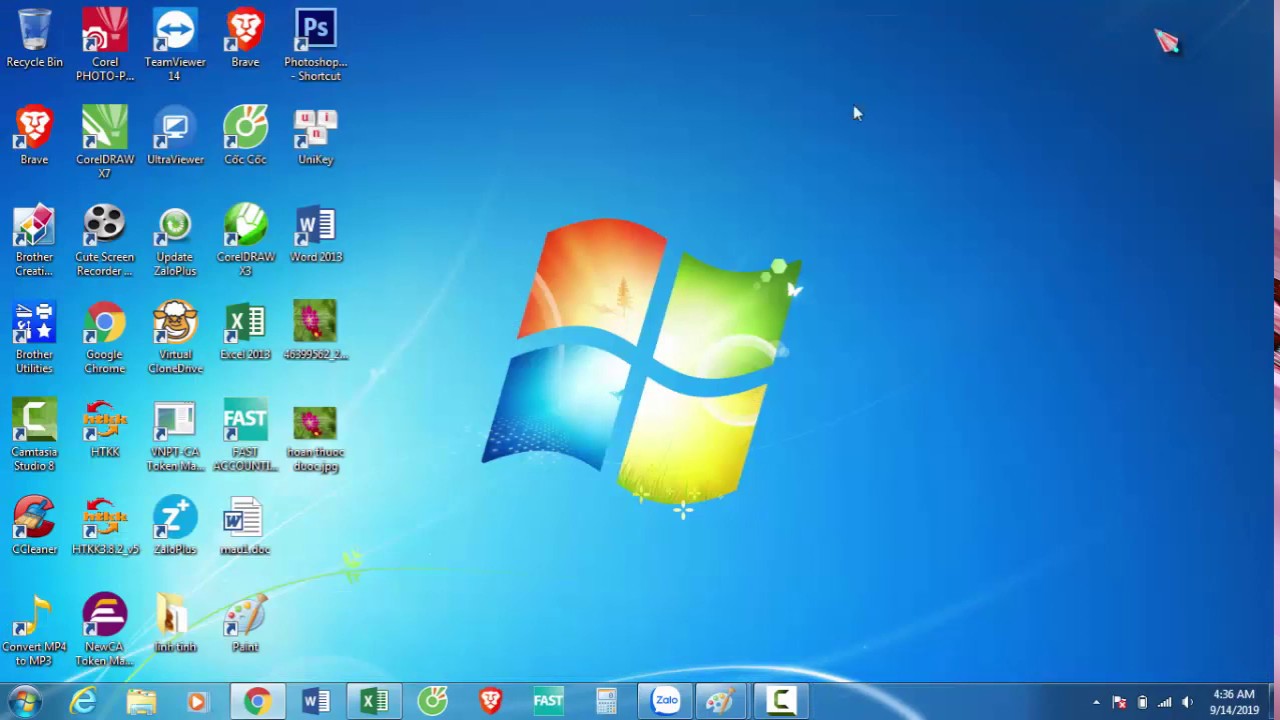Select the HTKK3.8.2_v5 desktop shortcut
The width and height of the screenshot is (1280, 720).
point(105,525)
